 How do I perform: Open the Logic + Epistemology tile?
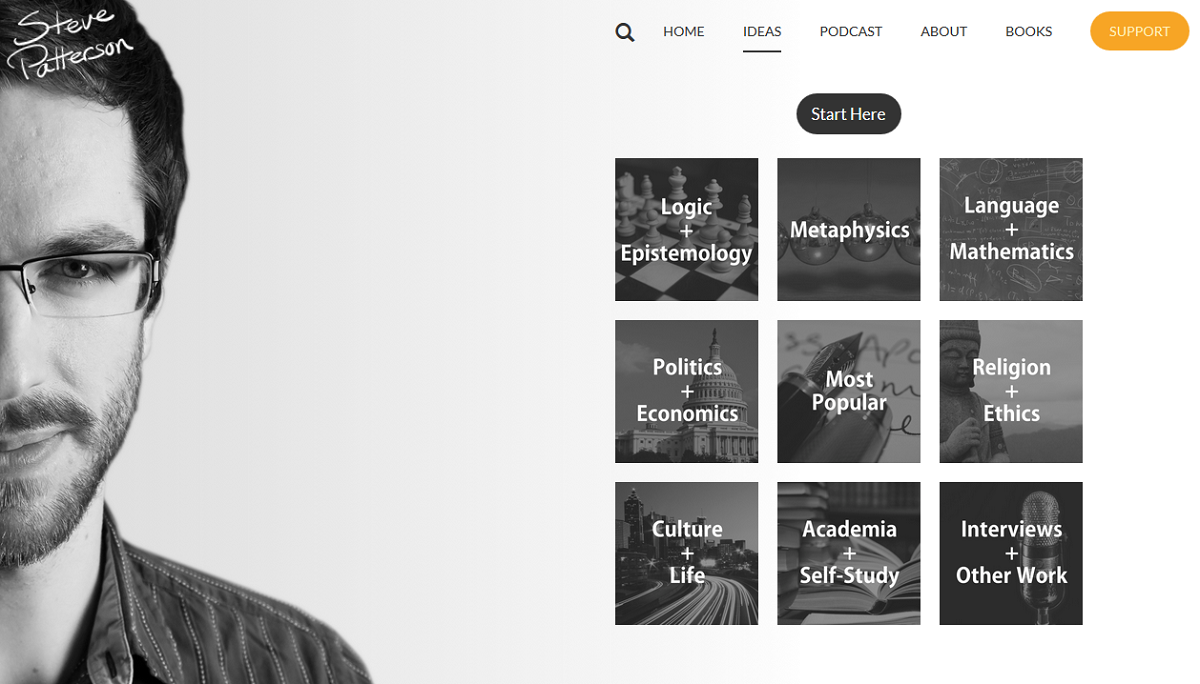click(x=686, y=229)
